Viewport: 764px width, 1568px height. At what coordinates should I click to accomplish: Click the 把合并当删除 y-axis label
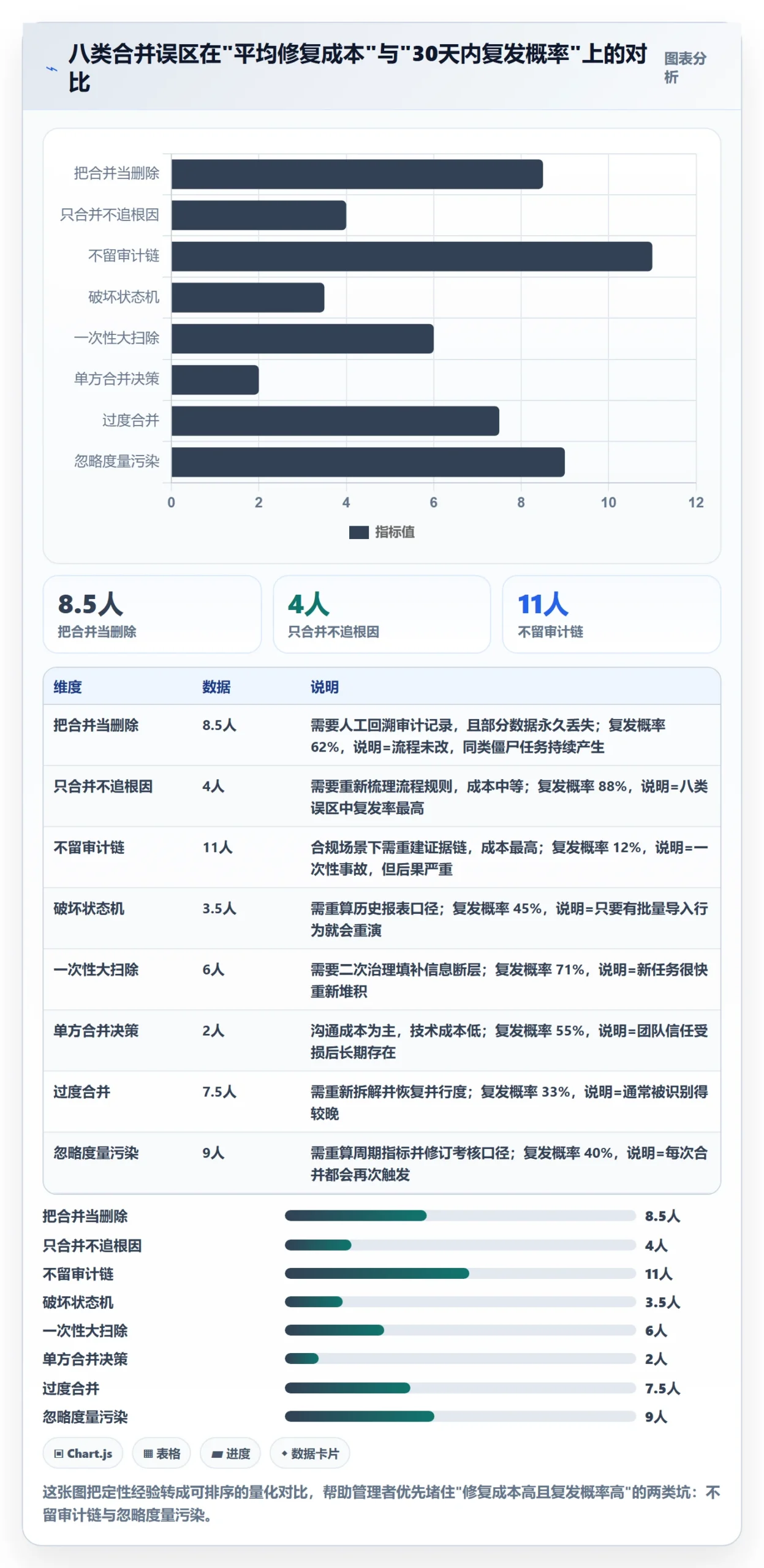click(x=116, y=173)
